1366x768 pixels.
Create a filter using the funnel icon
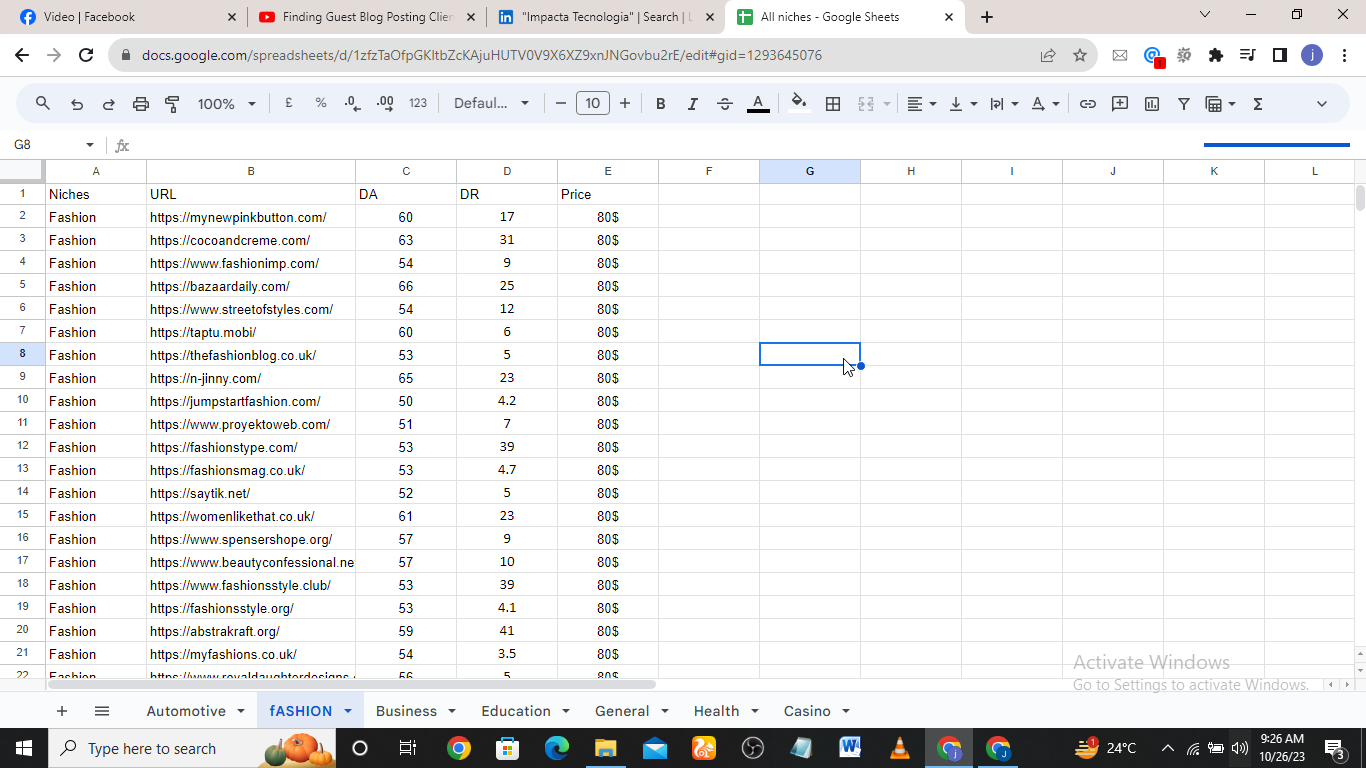[x=1184, y=104]
